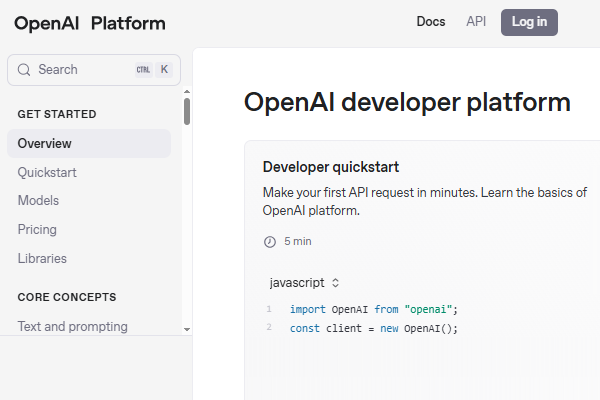Image resolution: width=600 pixels, height=400 pixels.
Task: Open Models in the sidebar
Action: tap(38, 201)
